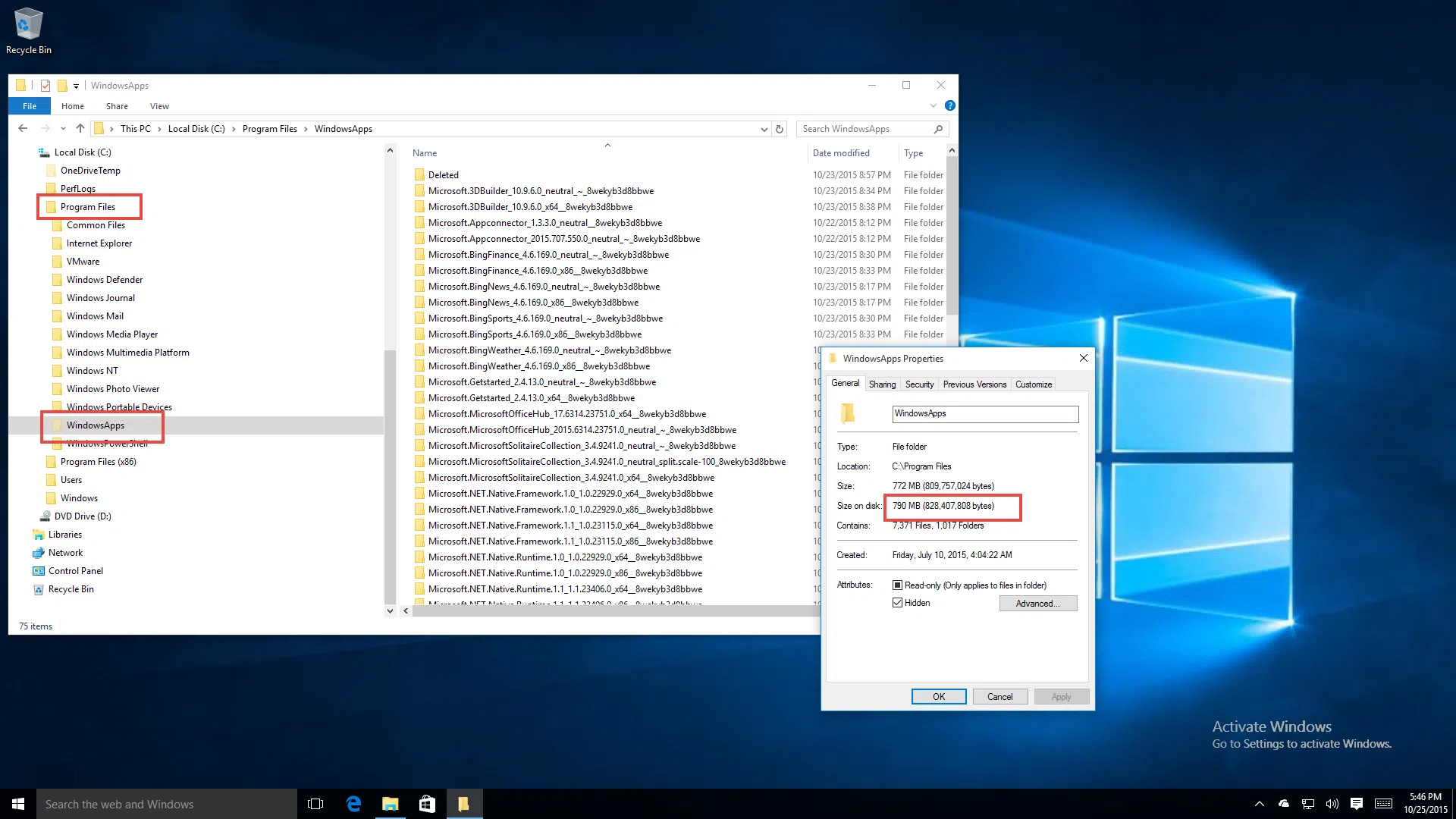Select Microsoft.Getstarted_2.4.13.0_x64 folder
This screenshot has width=1456, height=819.
click(532, 398)
